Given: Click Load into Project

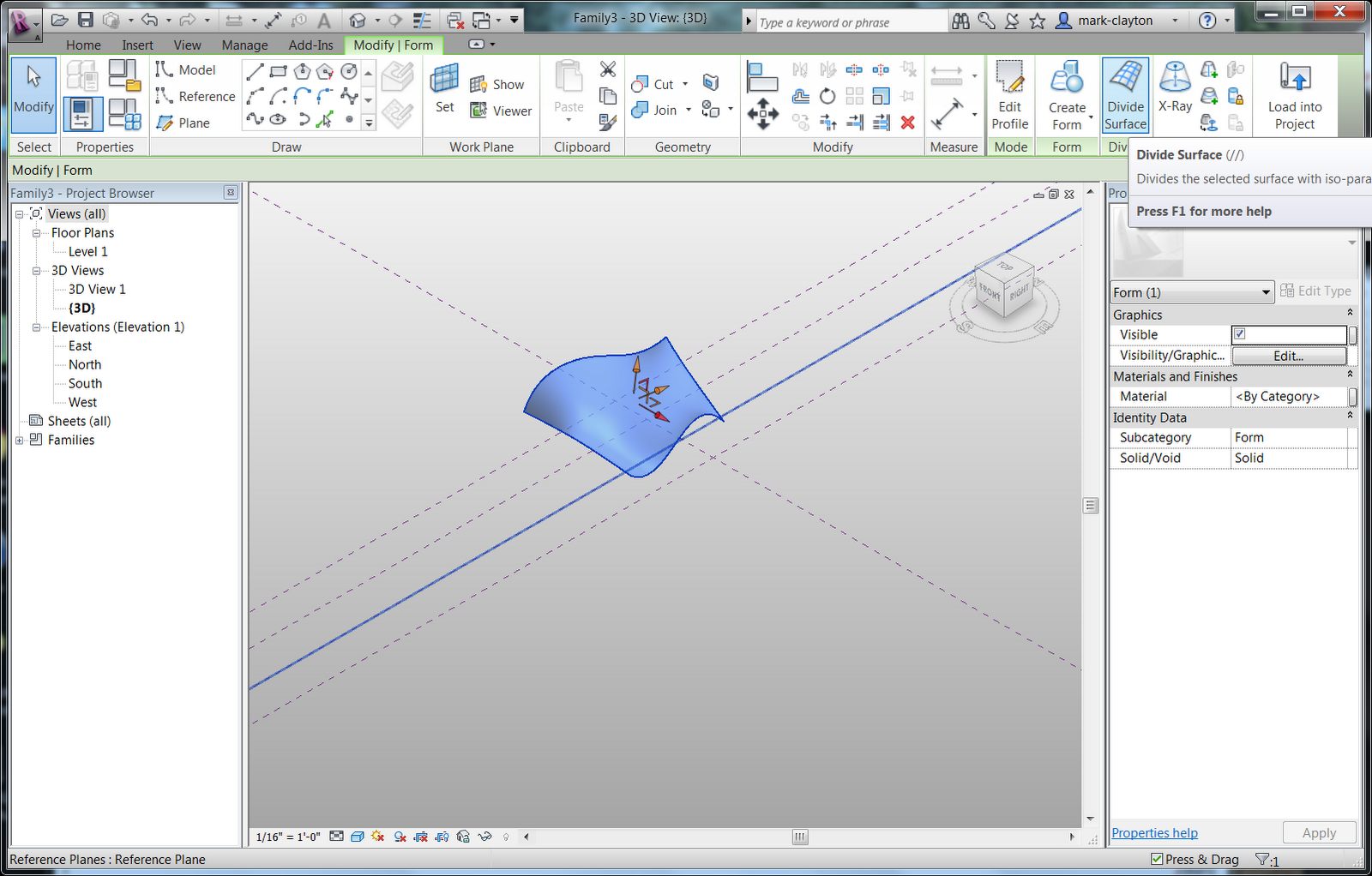Looking at the screenshot, I should tap(1295, 94).
